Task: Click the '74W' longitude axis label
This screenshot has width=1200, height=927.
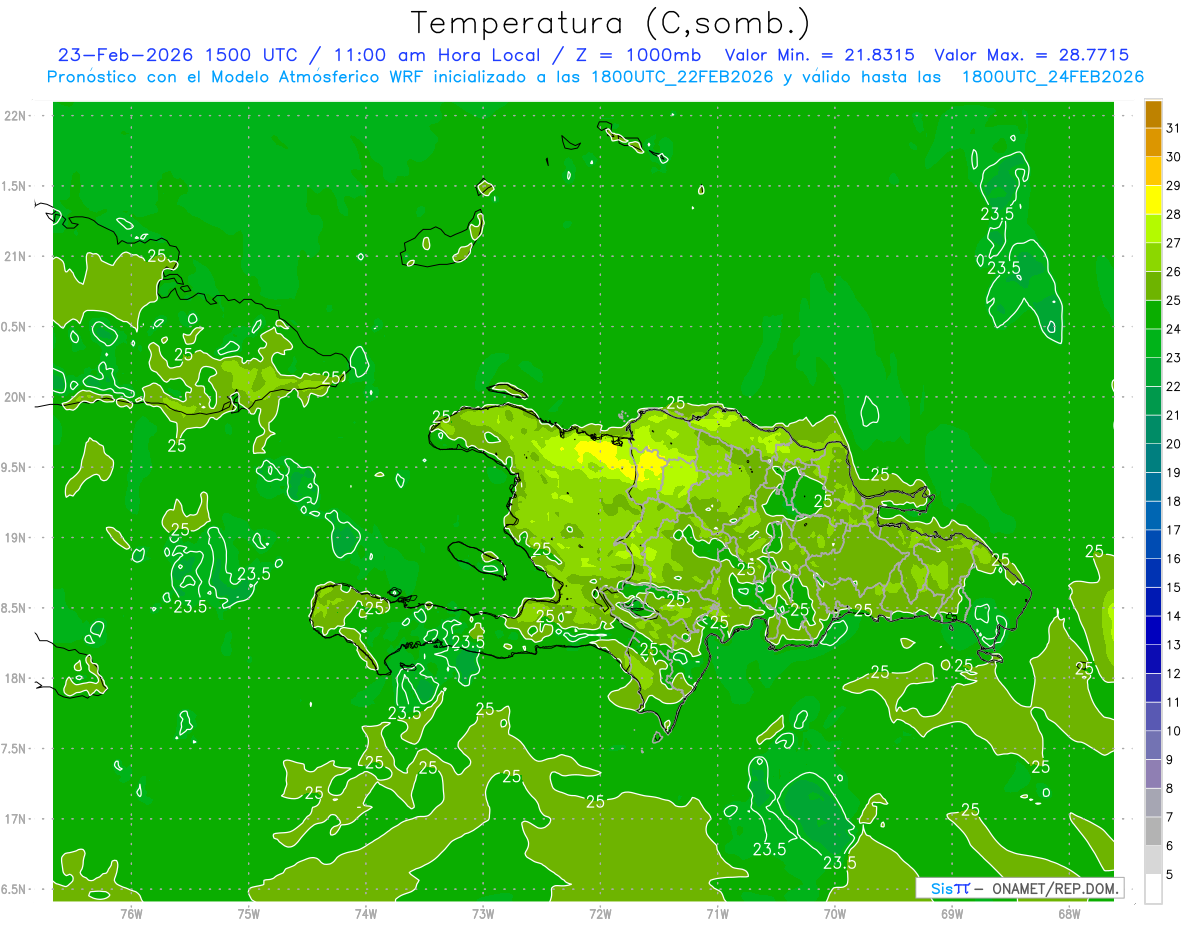Action: click(x=366, y=913)
